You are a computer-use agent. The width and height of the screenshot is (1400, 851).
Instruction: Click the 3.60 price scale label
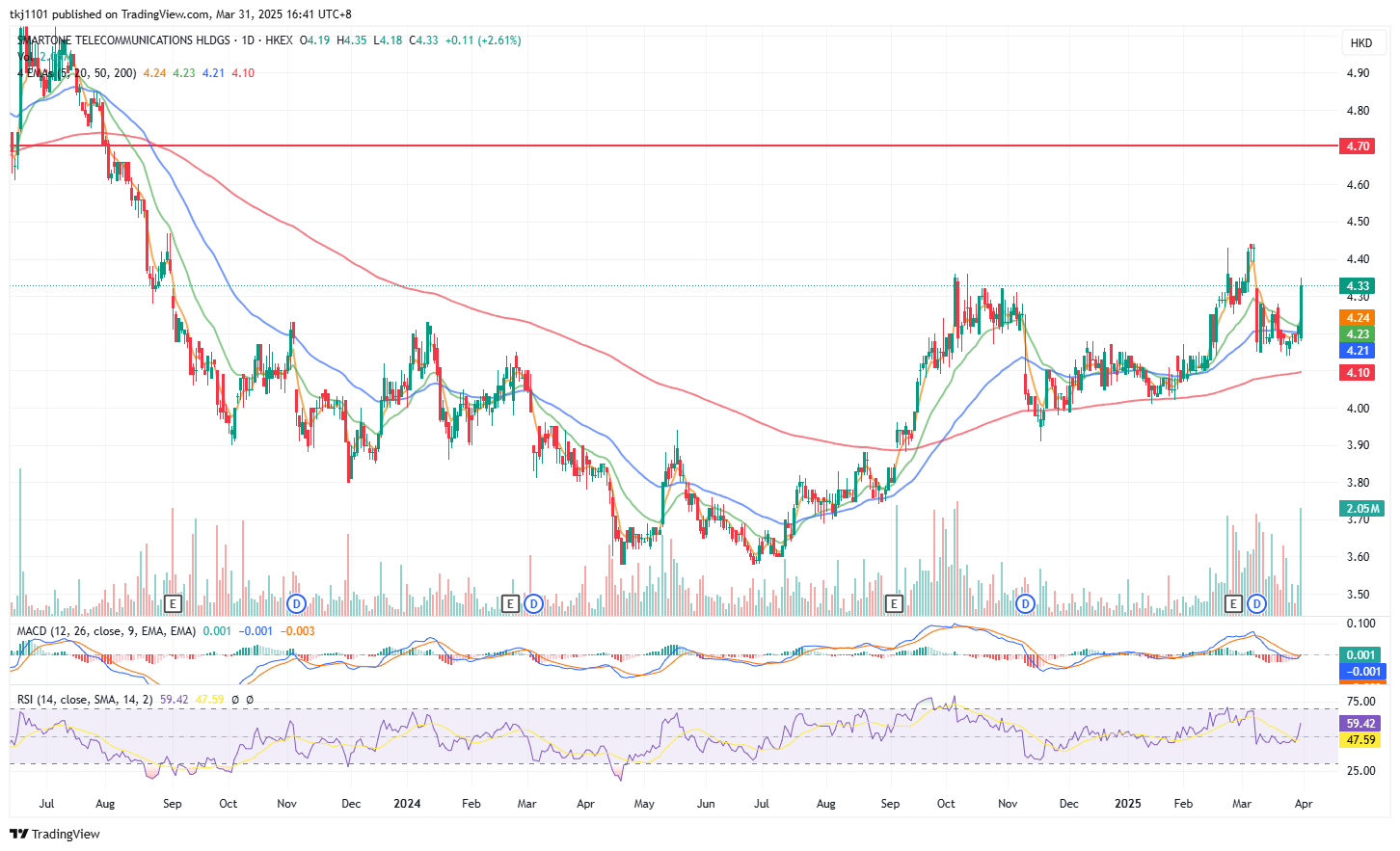pyautogui.click(x=1358, y=557)
